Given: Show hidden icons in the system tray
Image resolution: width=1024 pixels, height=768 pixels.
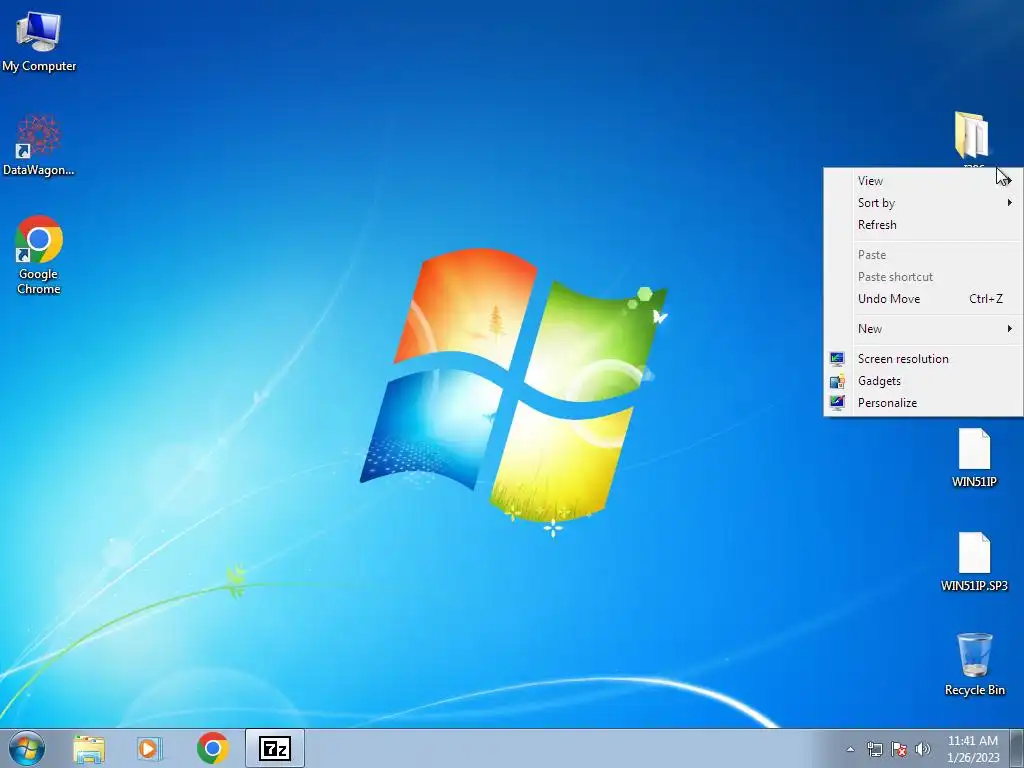Looking at the screenshot, I should 850,749.
